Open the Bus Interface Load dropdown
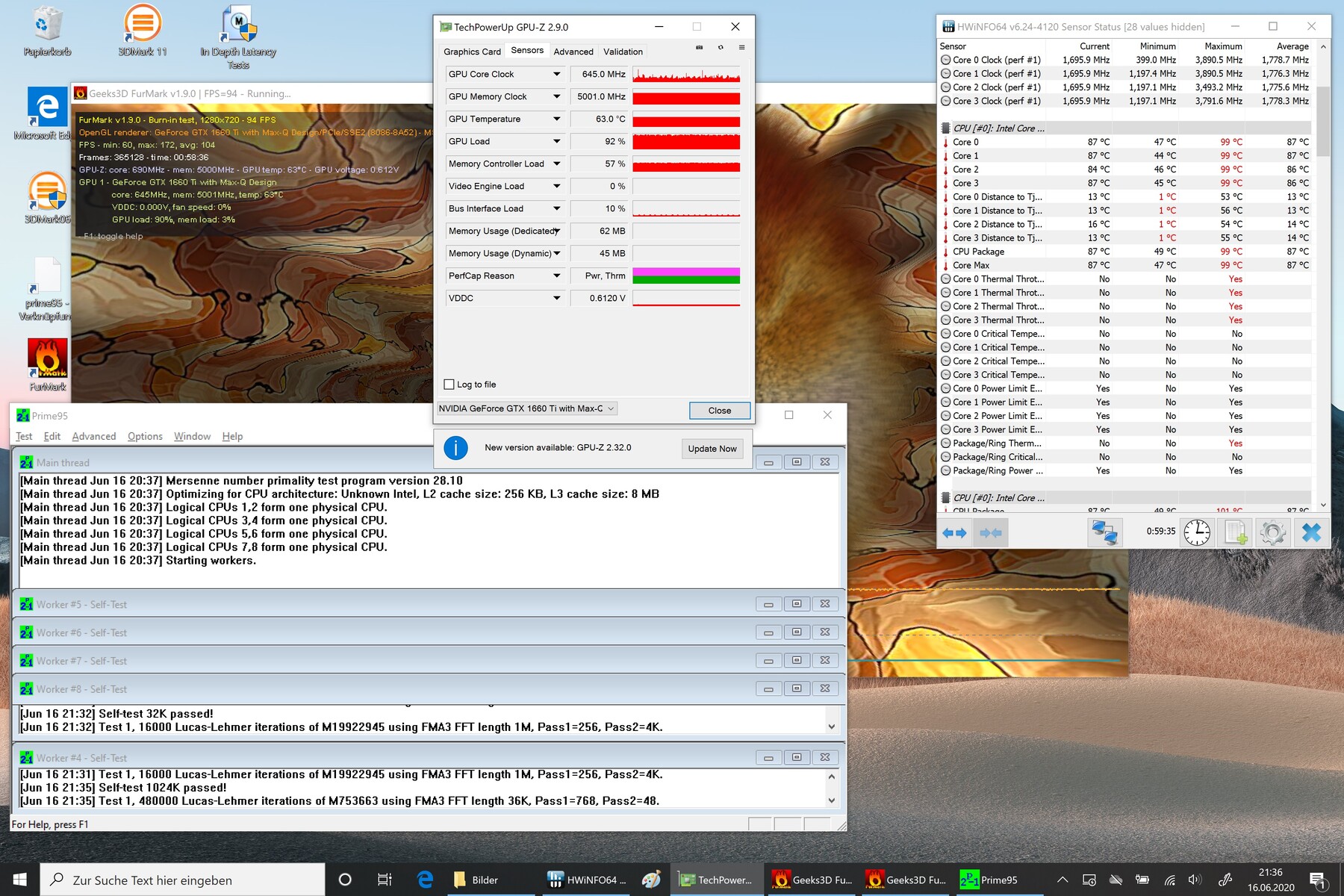1344x896 pixels. pos(556,208)
